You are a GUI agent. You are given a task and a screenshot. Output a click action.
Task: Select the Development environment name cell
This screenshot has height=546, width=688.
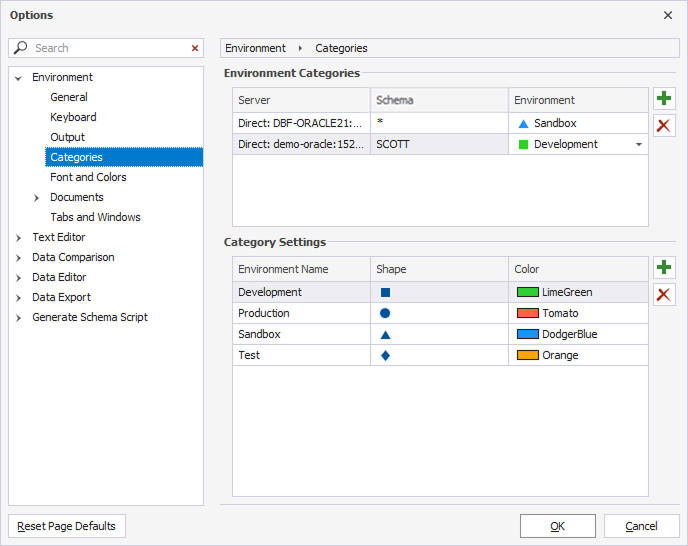click(x=301, y=292)
